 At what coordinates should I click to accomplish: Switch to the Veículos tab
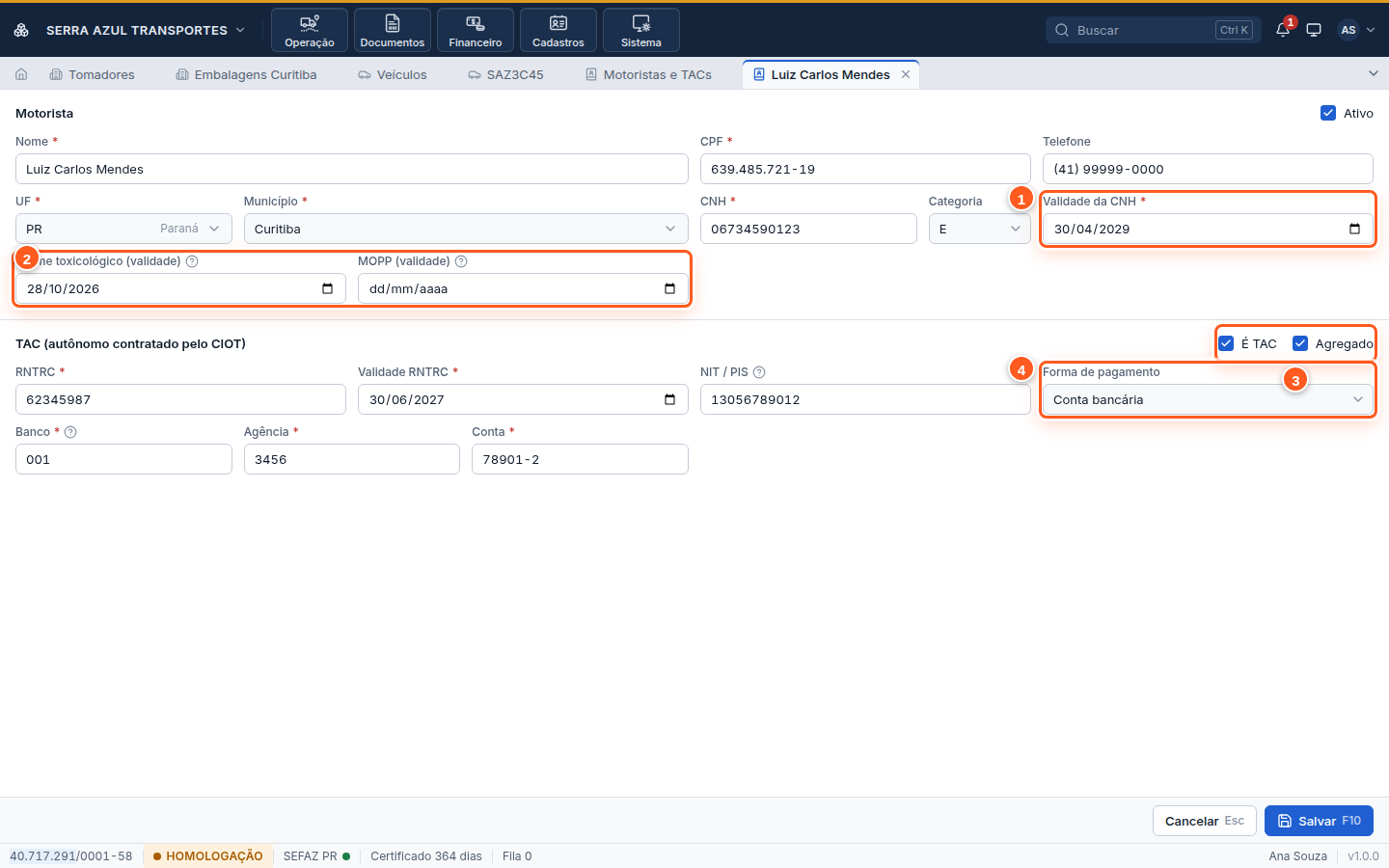pyautogui.click(x=393, y=74)
